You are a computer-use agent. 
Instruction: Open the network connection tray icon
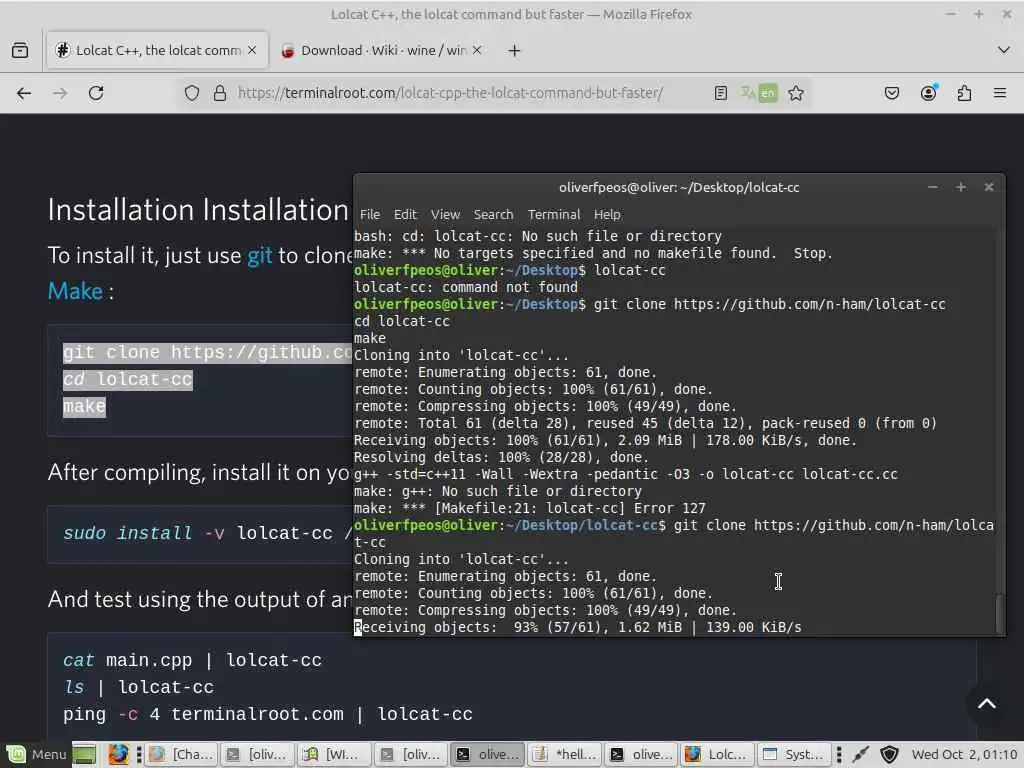[861, 754]
